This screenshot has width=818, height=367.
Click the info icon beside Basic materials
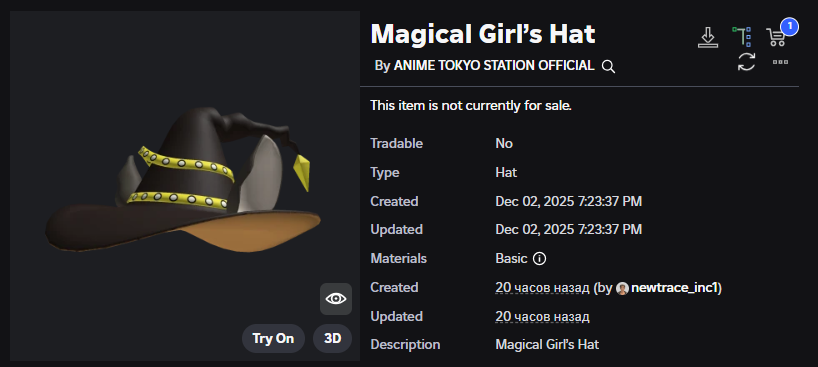coord(540,258)
